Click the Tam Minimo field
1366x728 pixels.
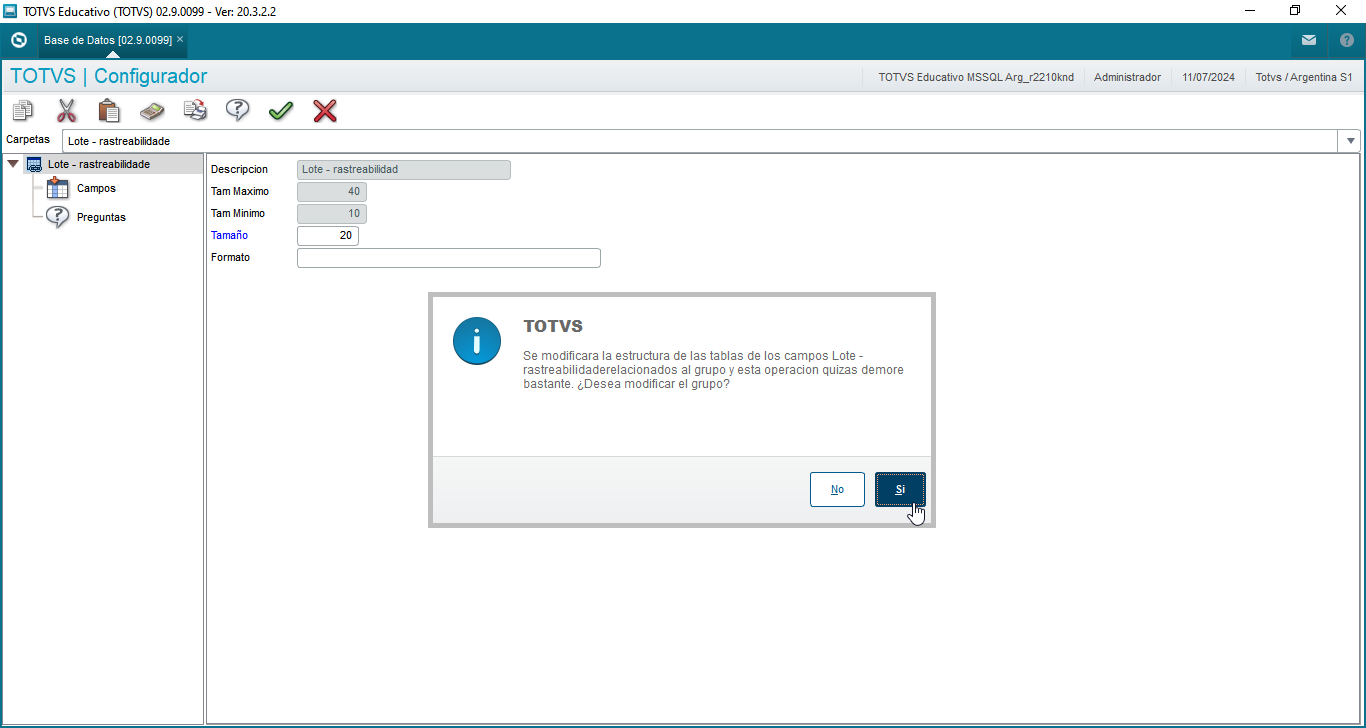tap(332, 214)
